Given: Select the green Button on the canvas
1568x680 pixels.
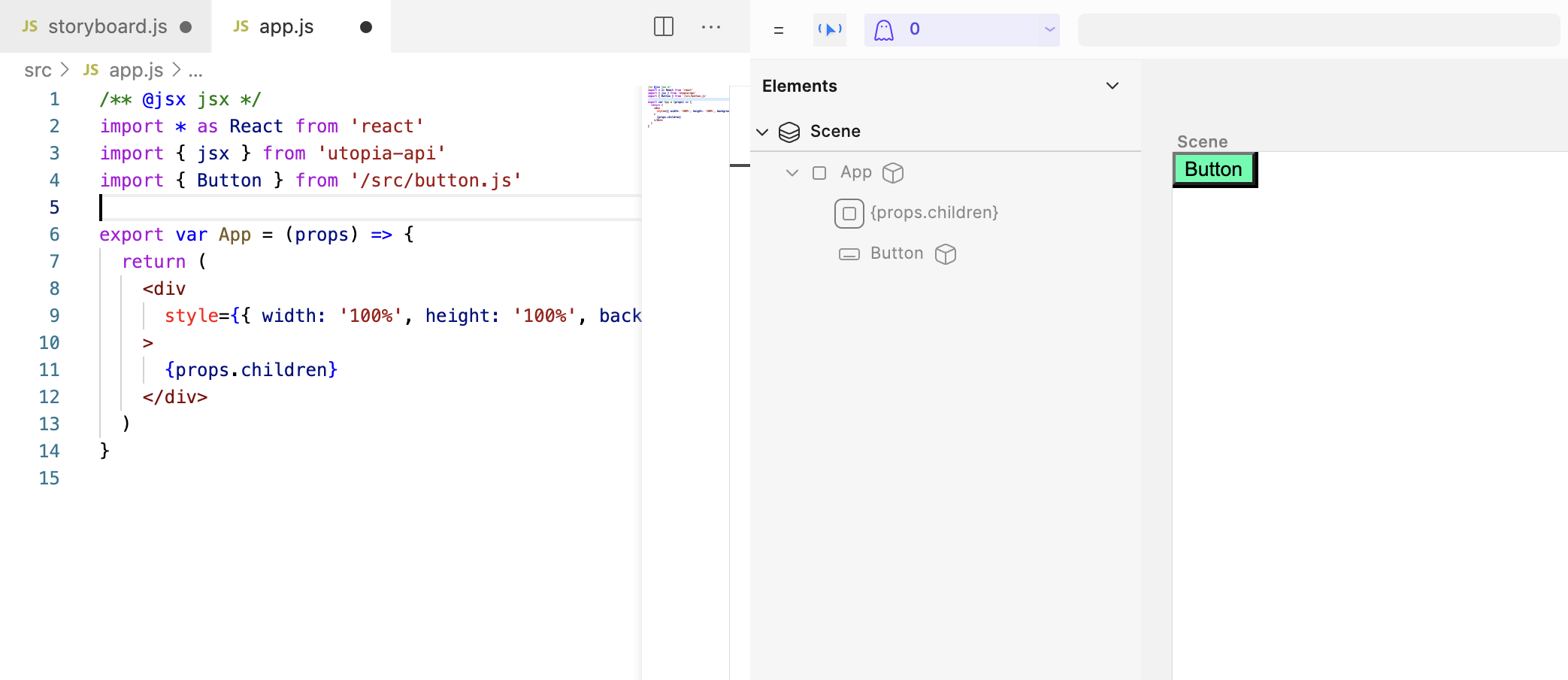Looking at the screenshot, I should coord(1212,169).
